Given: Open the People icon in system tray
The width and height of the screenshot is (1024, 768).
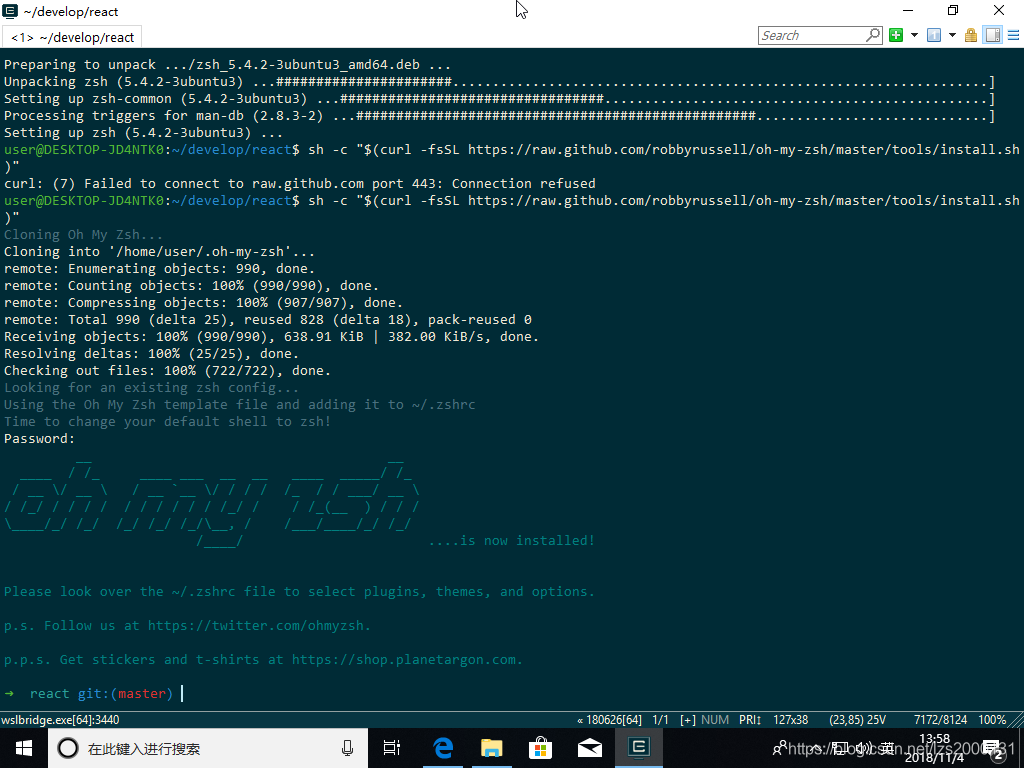Looking at the screenshot, I should pyautogui.click(x=780, y=748).
